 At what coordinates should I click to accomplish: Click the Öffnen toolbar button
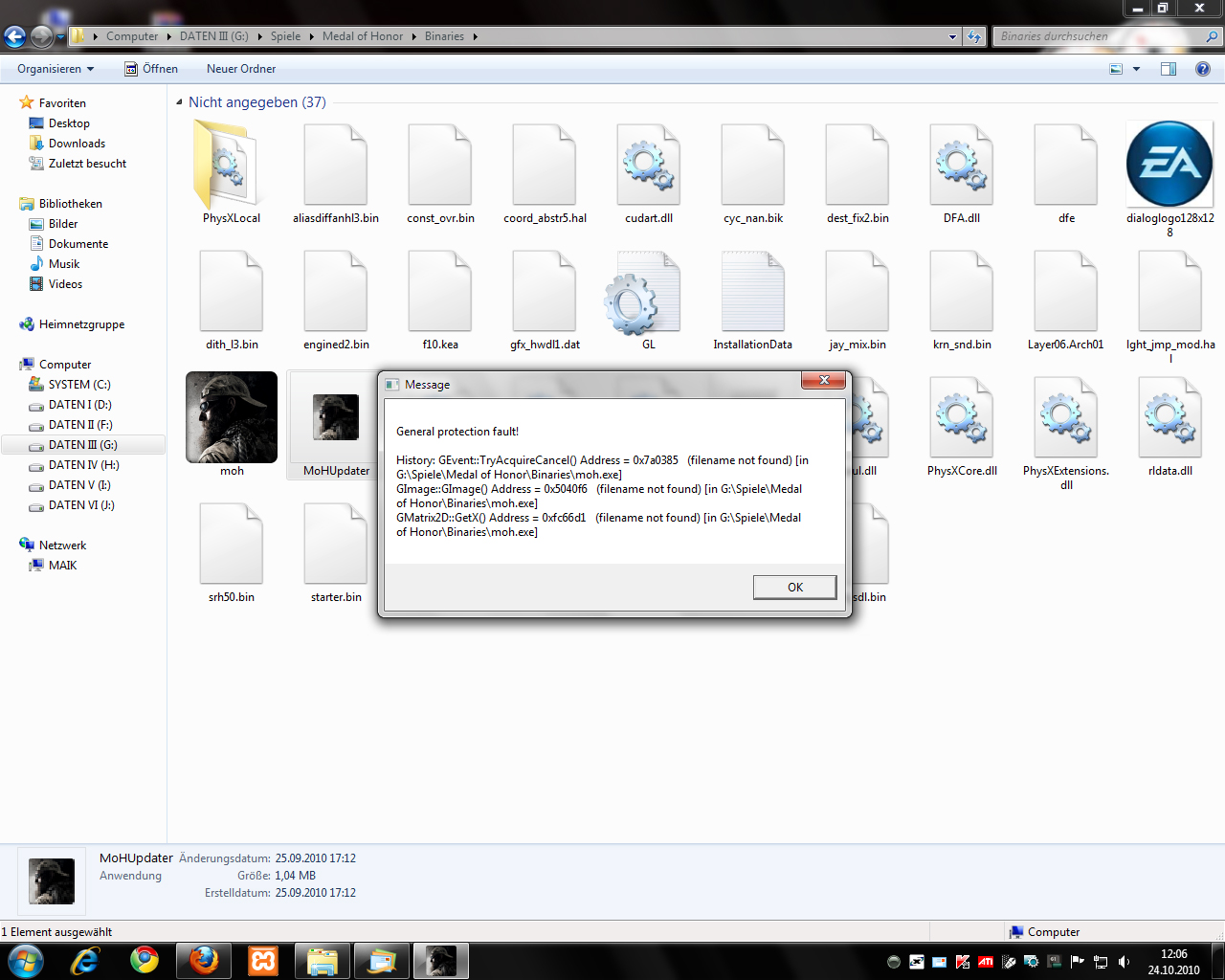click(x=151, y=69)
